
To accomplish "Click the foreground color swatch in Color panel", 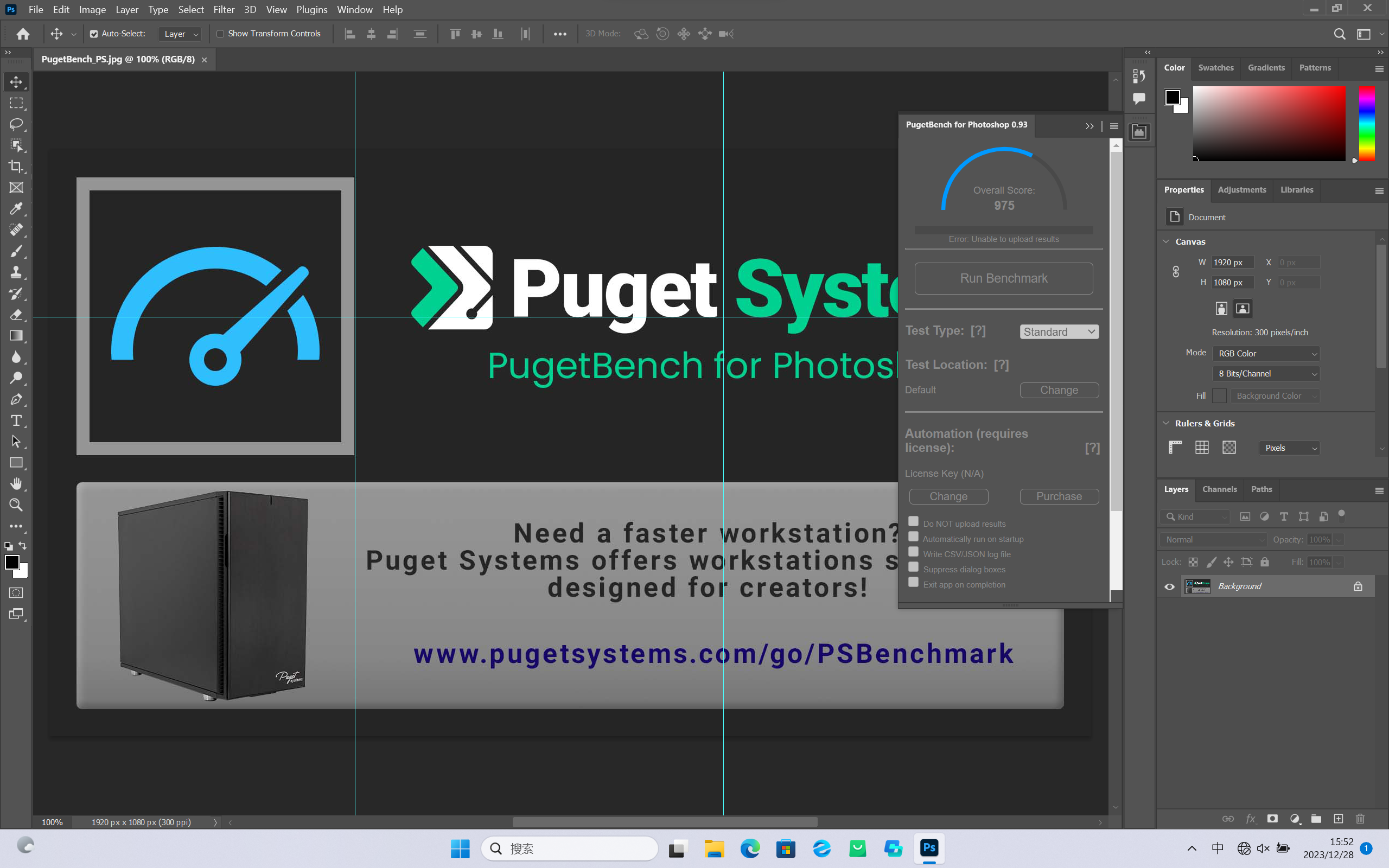I will (x=1172, y=97).
